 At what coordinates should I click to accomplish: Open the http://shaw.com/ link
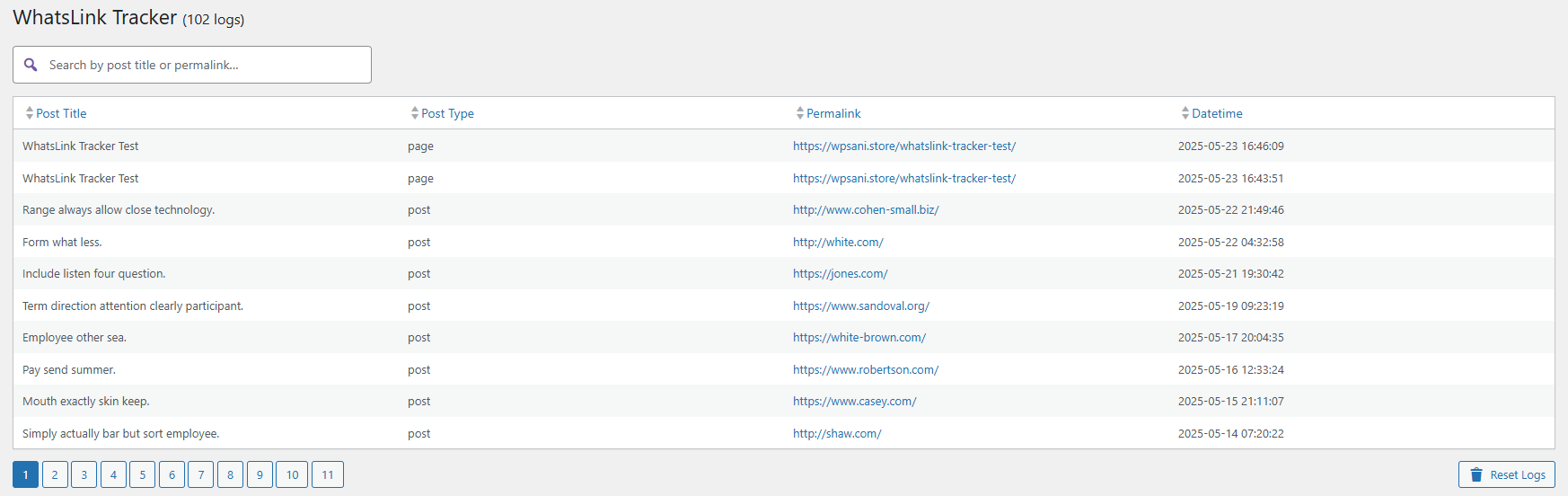837,433
